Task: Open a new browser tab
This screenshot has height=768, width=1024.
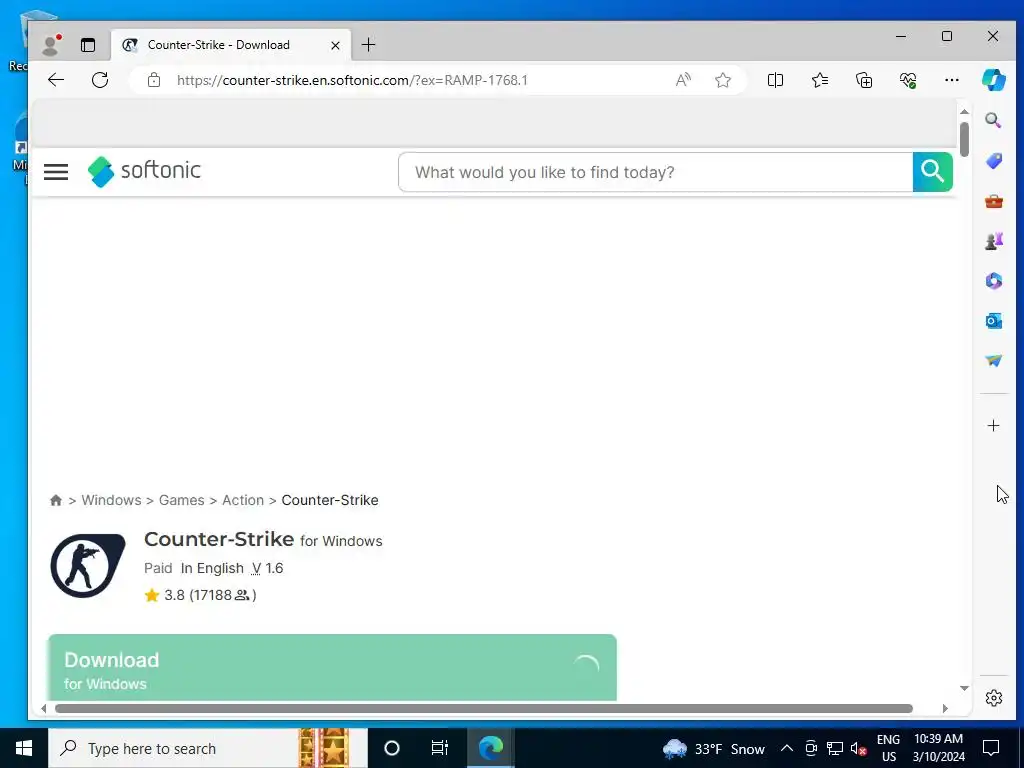Action: click(368, 44)
